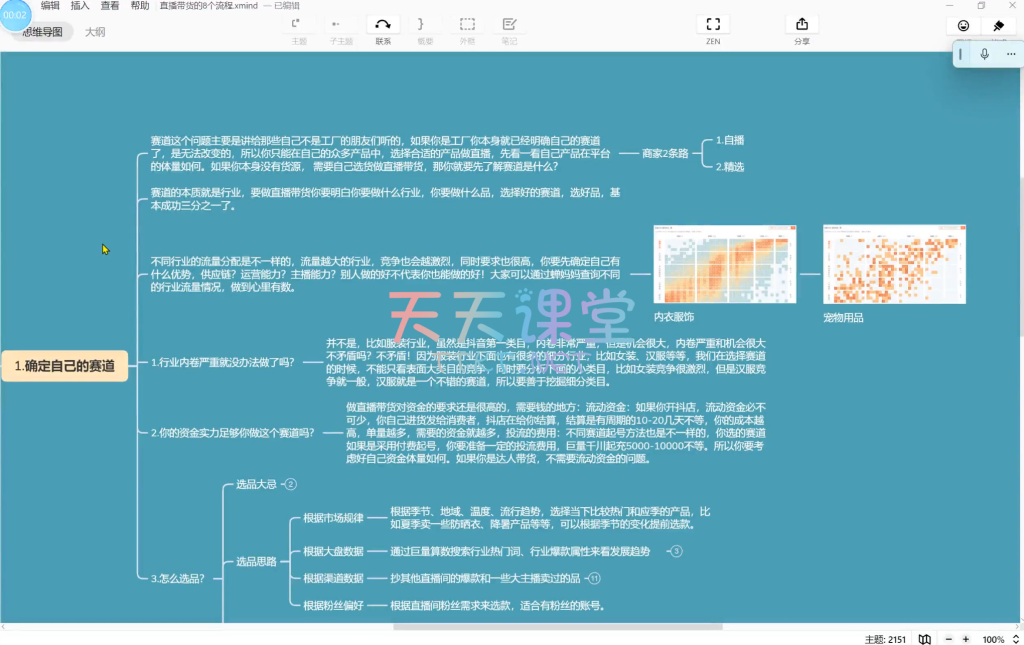Open the 插入 menu

80,6
